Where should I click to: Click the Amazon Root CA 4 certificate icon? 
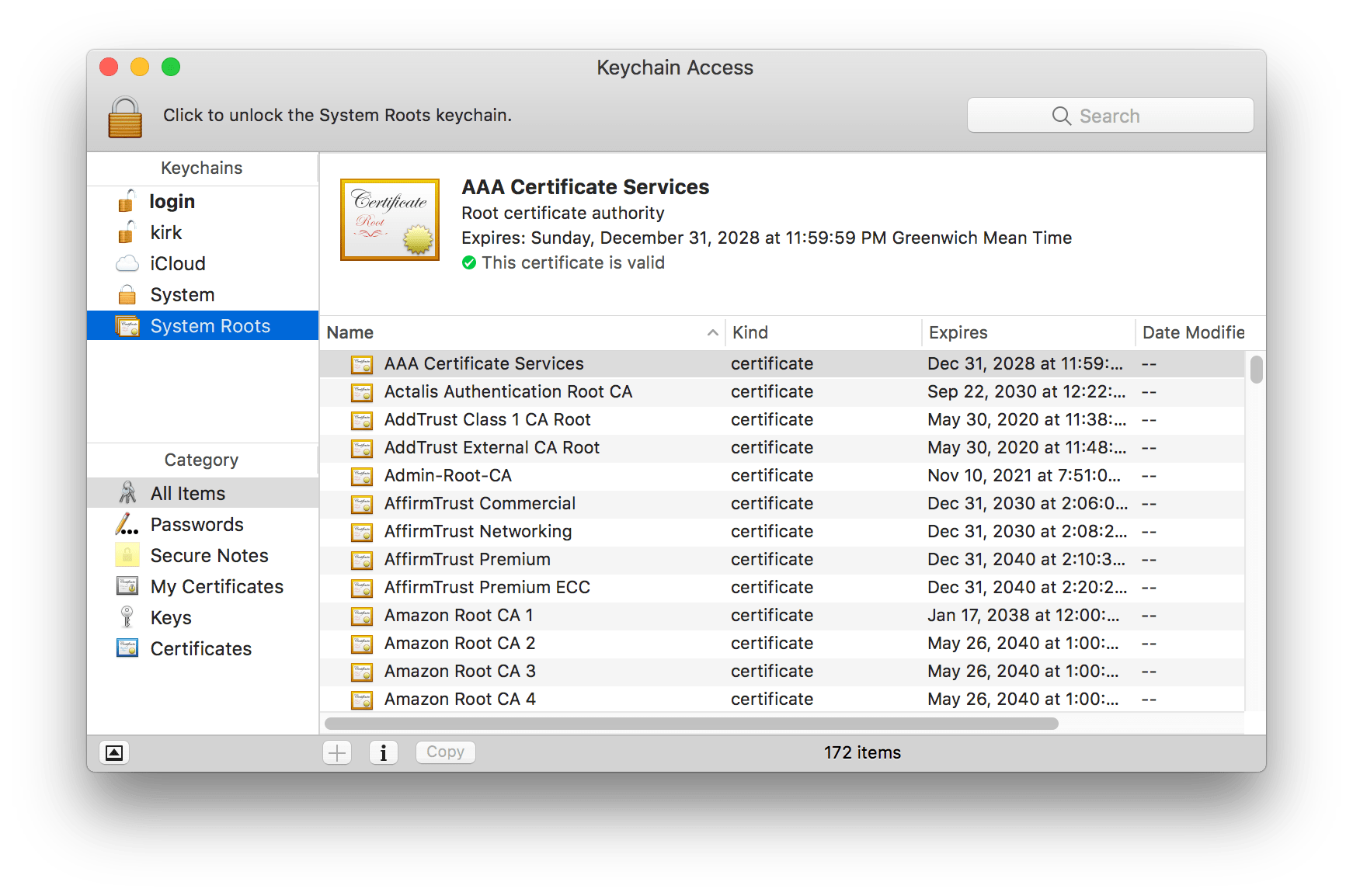click(x=362, y=700)
